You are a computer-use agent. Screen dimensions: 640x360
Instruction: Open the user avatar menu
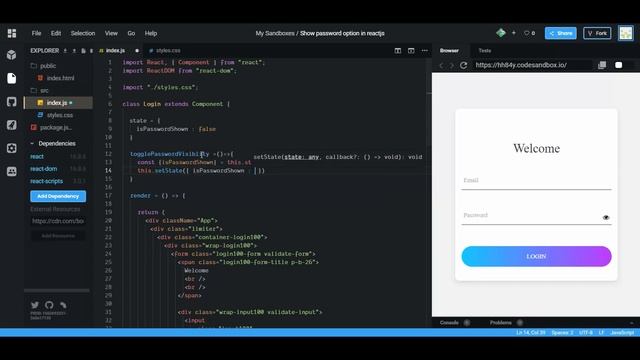(x=625, y=33)
